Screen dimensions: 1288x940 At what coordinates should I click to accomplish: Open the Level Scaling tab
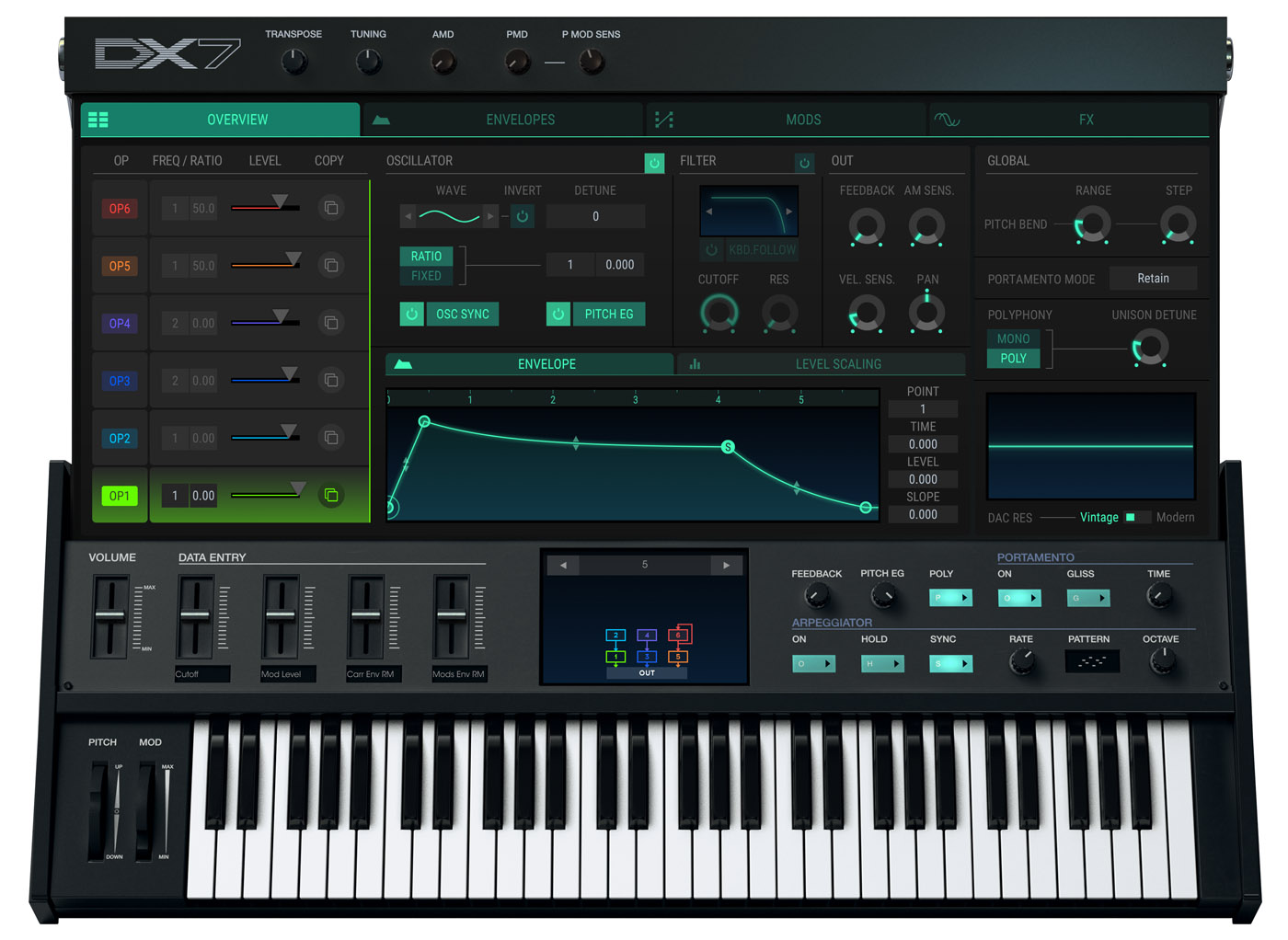click(821, 364)
